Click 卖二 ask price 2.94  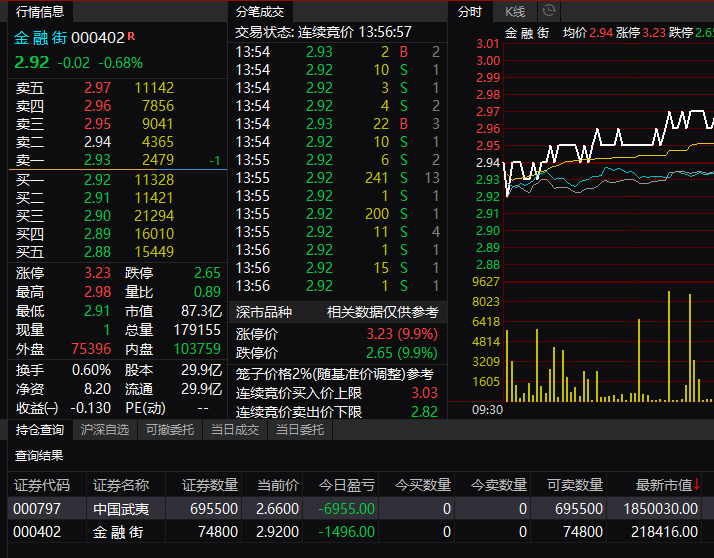(x=97, y=142)
